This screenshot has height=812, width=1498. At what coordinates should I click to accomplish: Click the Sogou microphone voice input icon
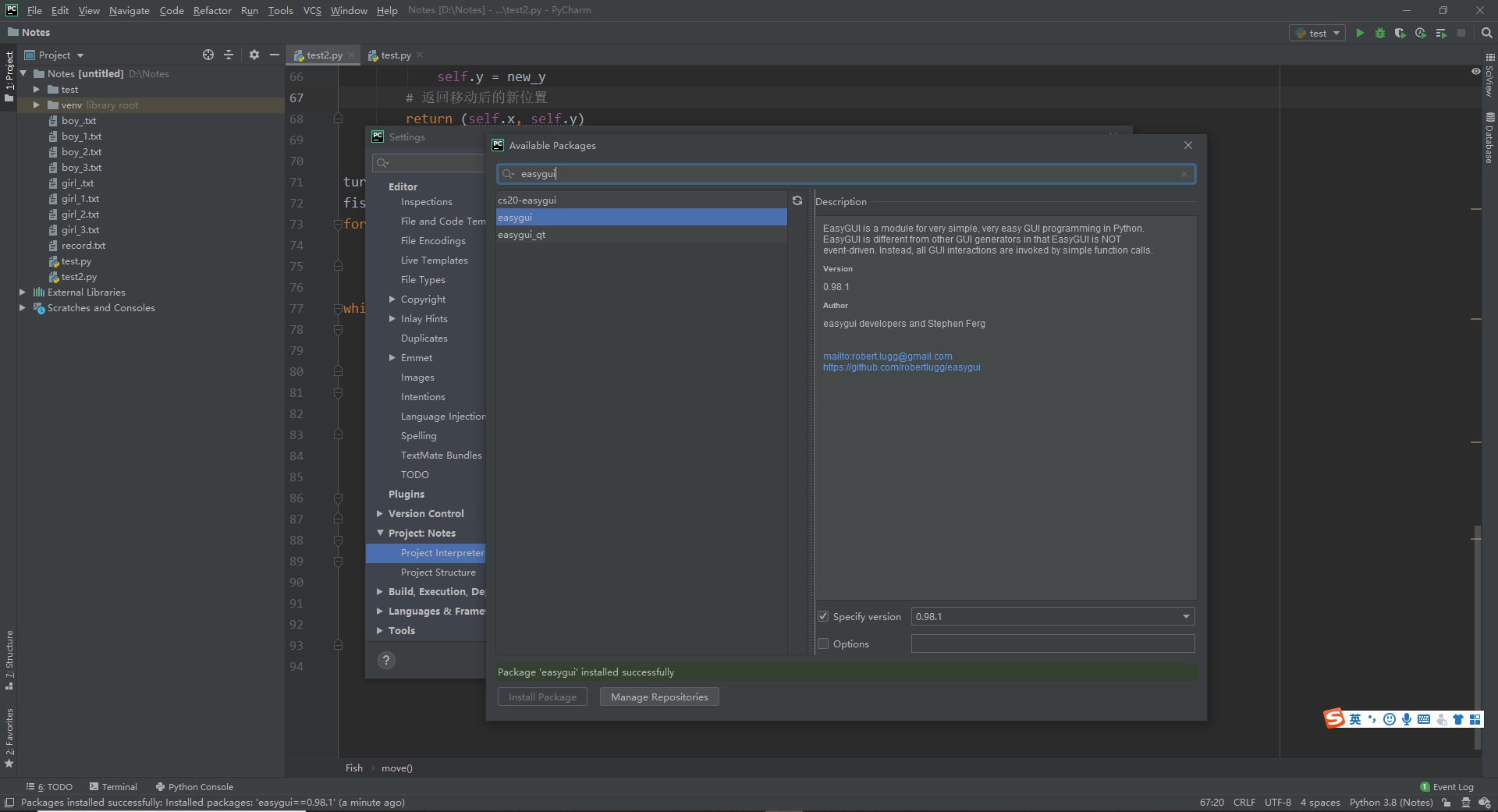coord(1407,719)
